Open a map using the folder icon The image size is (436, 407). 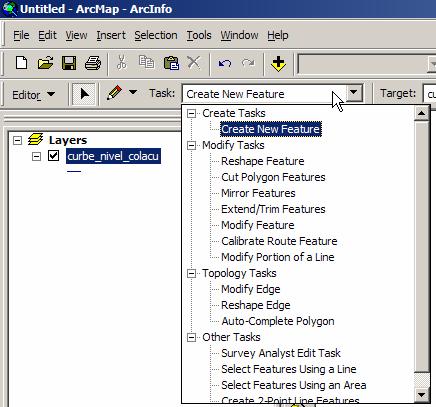[45, 63]
